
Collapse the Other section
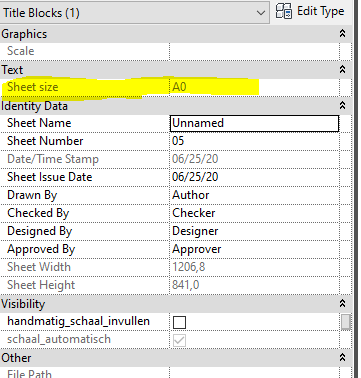[342, 357]
